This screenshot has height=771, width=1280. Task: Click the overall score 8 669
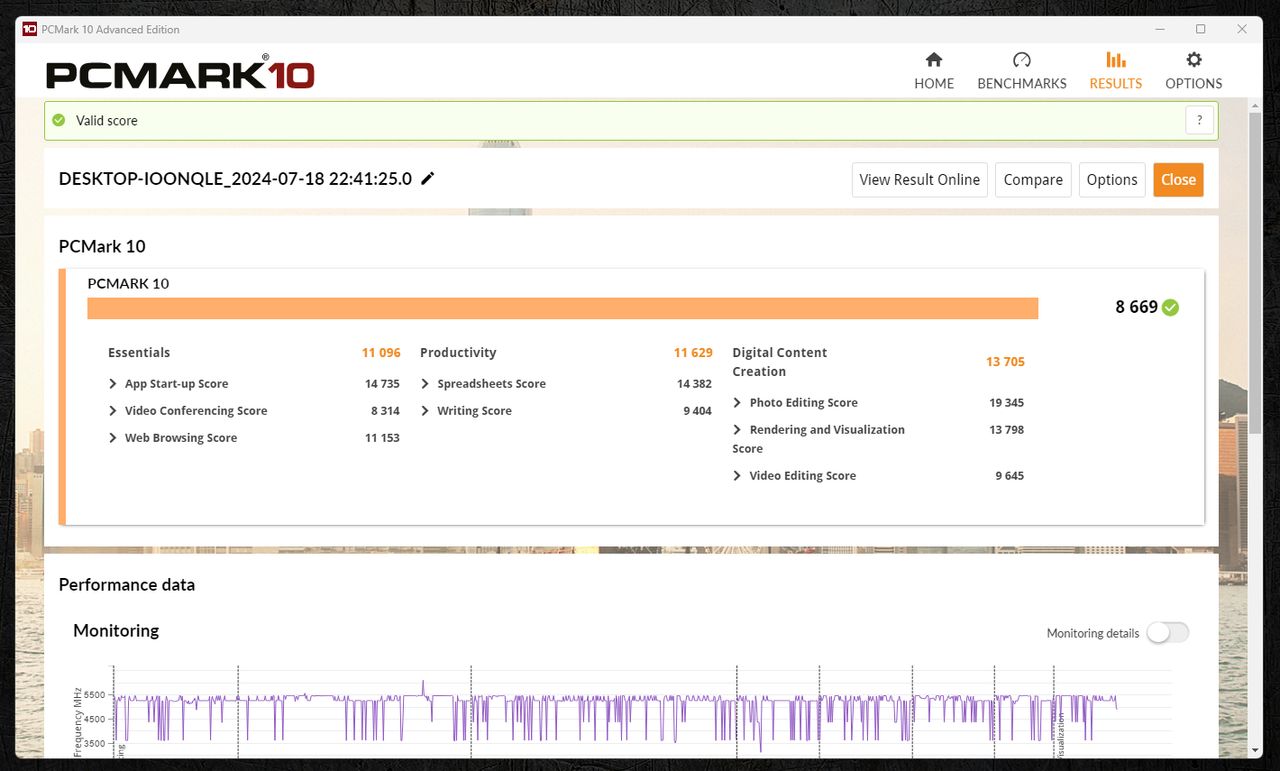click(x=1136, y=307)
